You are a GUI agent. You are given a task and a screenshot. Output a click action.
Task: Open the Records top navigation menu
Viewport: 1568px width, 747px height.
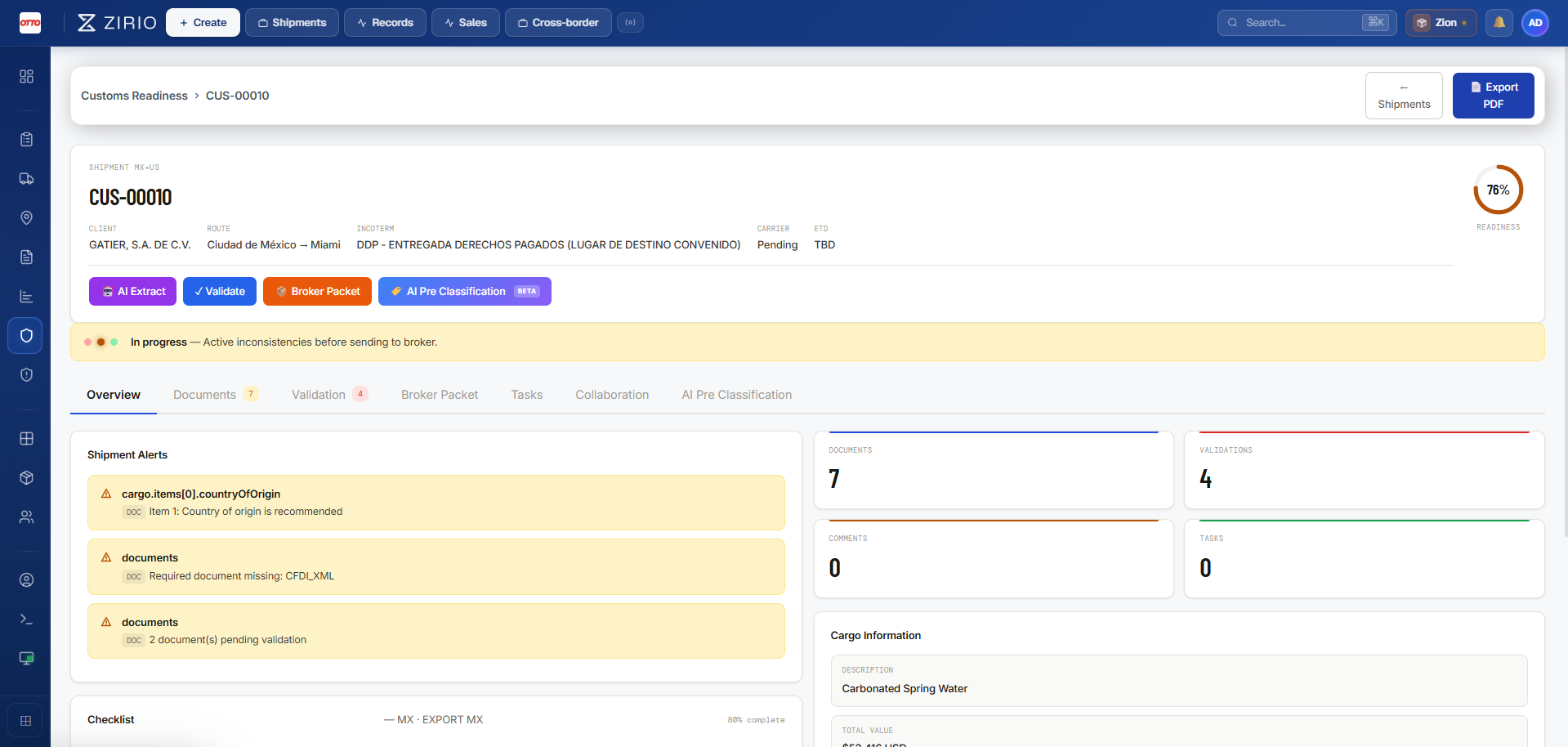[x=385, y=23]
